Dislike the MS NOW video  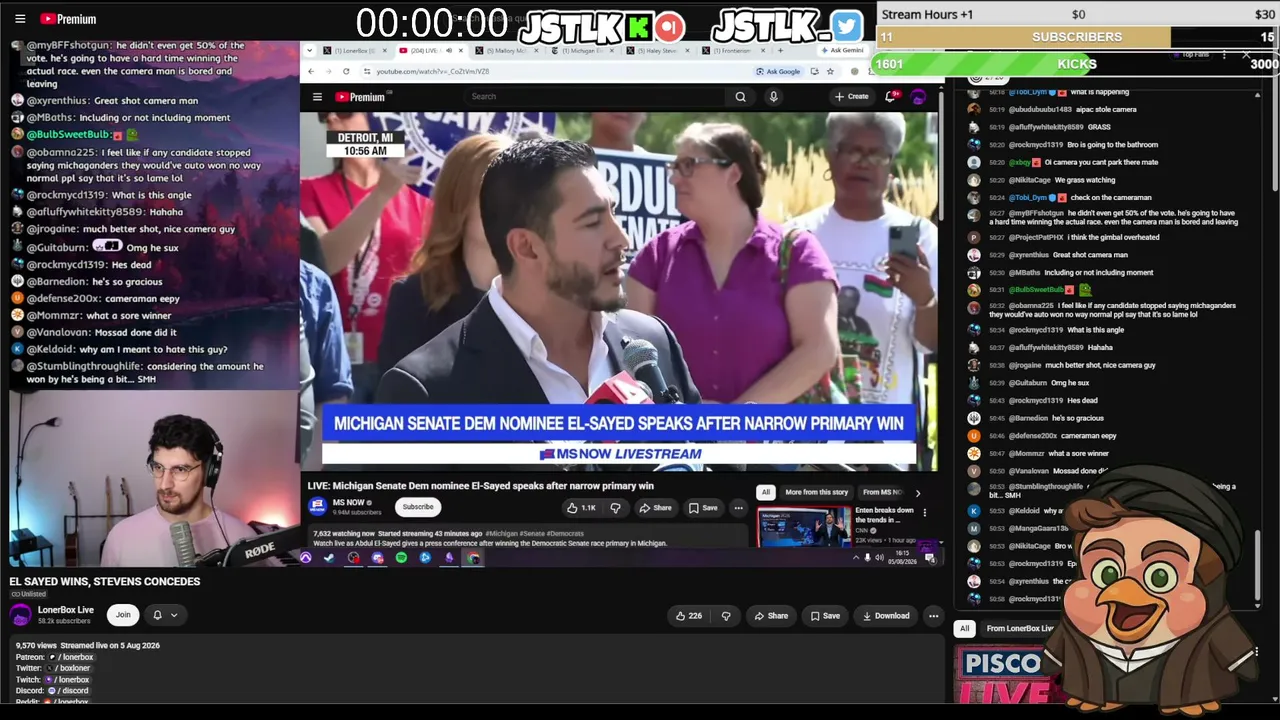pos(615,508)
